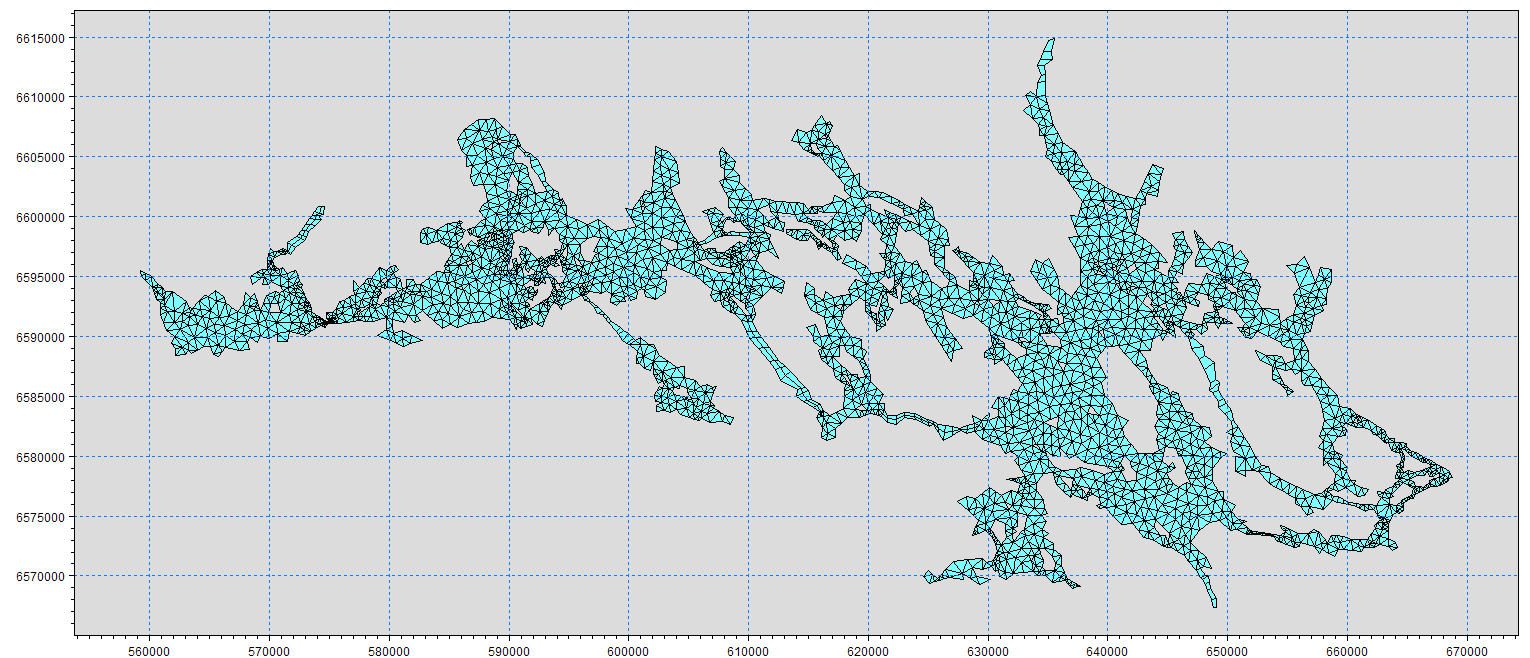
Task: Select the 6575000 y-axis label
Action: (x=39, y=517)
